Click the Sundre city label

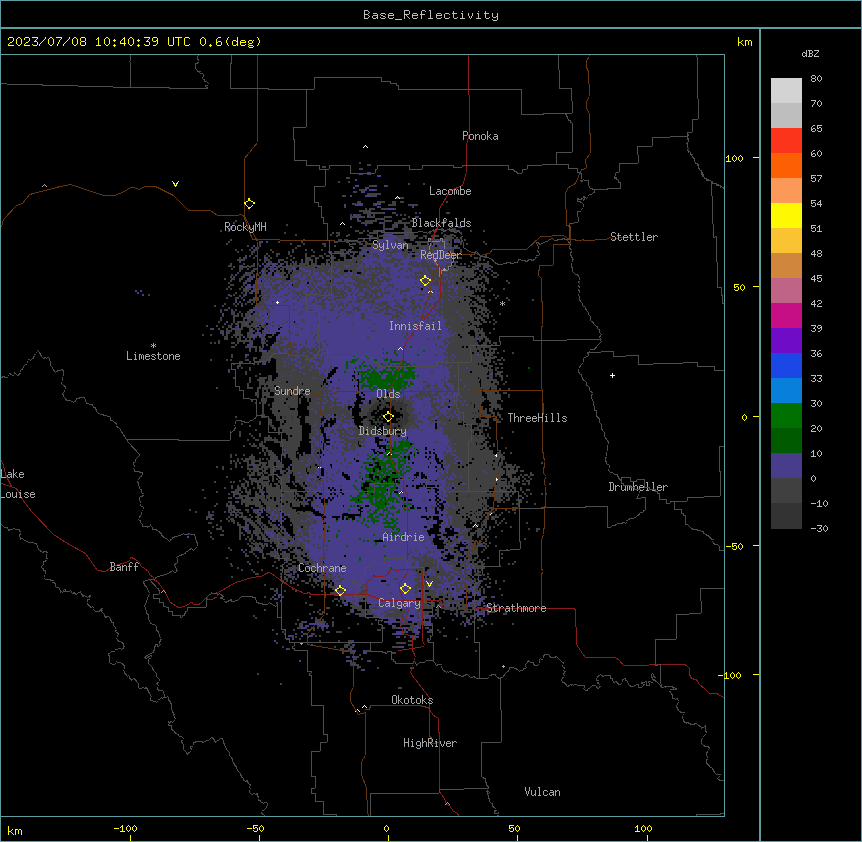click(292, 391)
